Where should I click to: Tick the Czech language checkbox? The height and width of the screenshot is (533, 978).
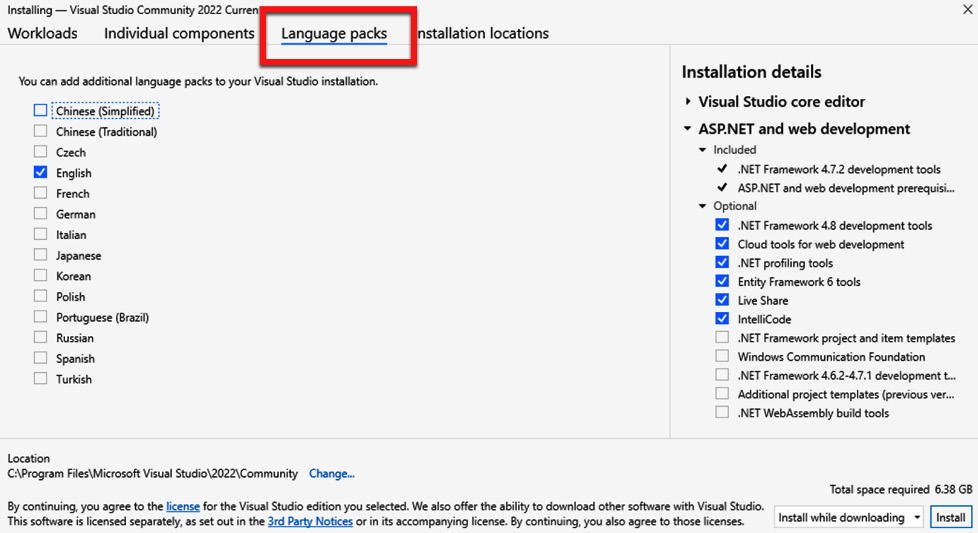pyautogui.click(x=41, y=151)
